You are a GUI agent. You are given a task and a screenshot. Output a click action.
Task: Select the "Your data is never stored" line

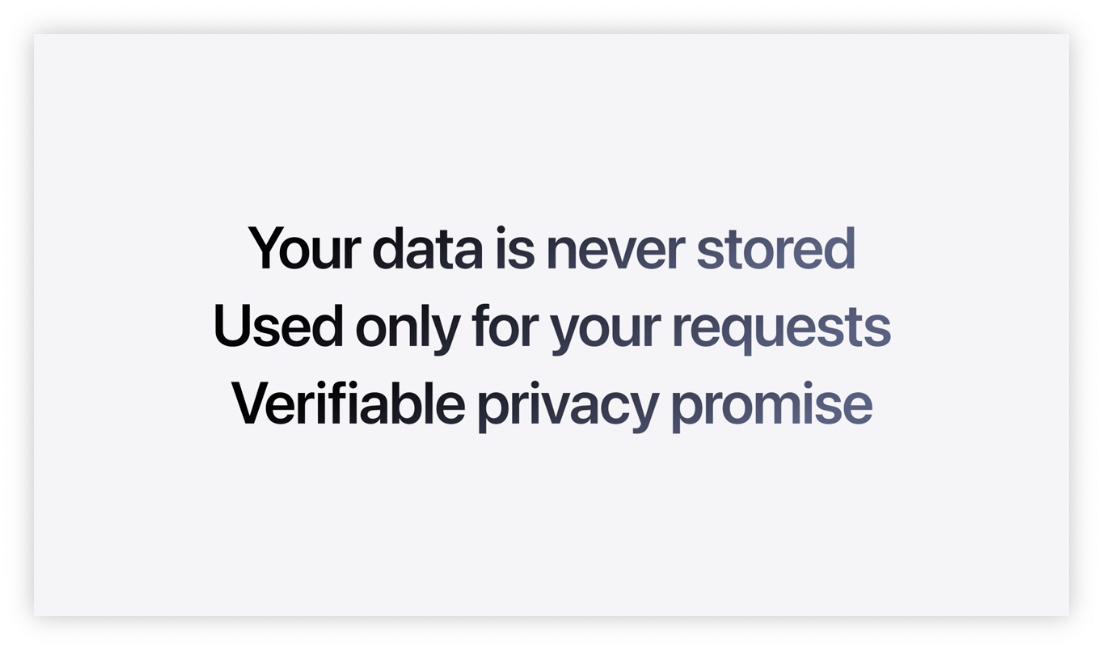click(551, 249)
